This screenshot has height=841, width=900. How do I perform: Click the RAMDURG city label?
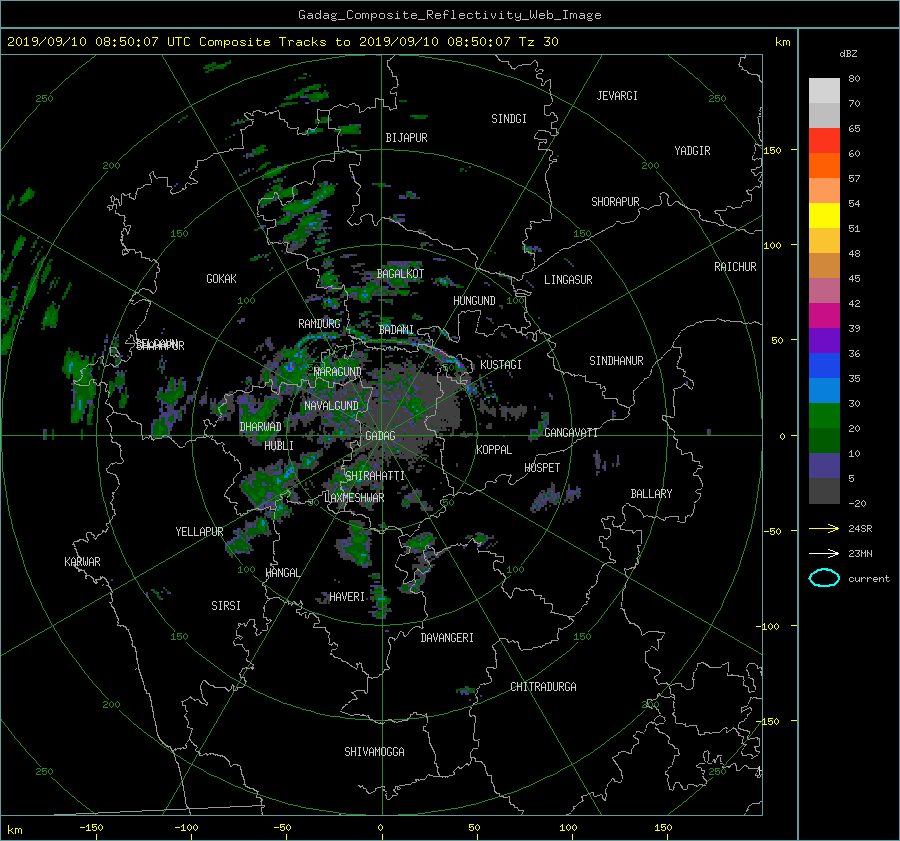point(319,324)
